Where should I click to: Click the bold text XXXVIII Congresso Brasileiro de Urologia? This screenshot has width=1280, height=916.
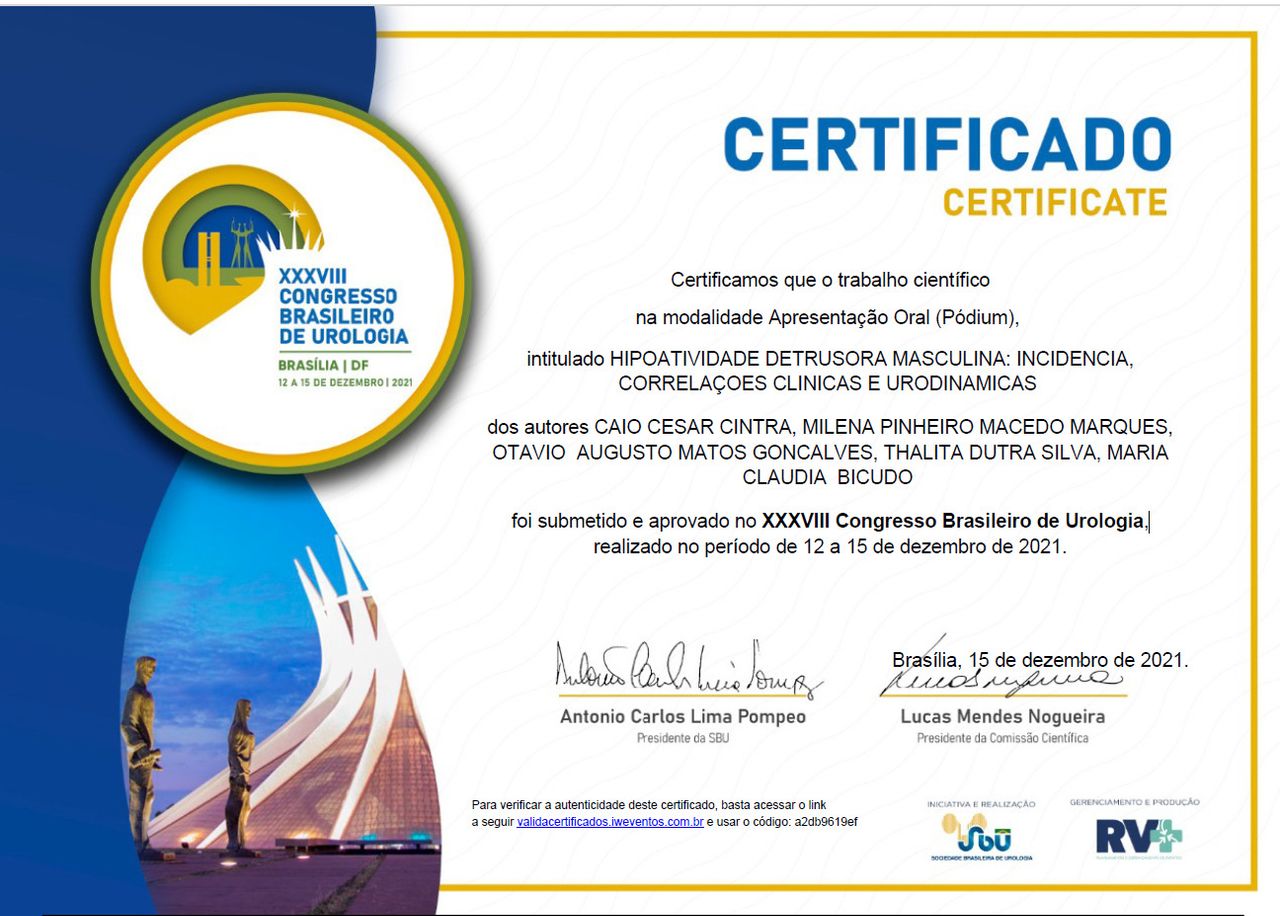coord(952,521)
